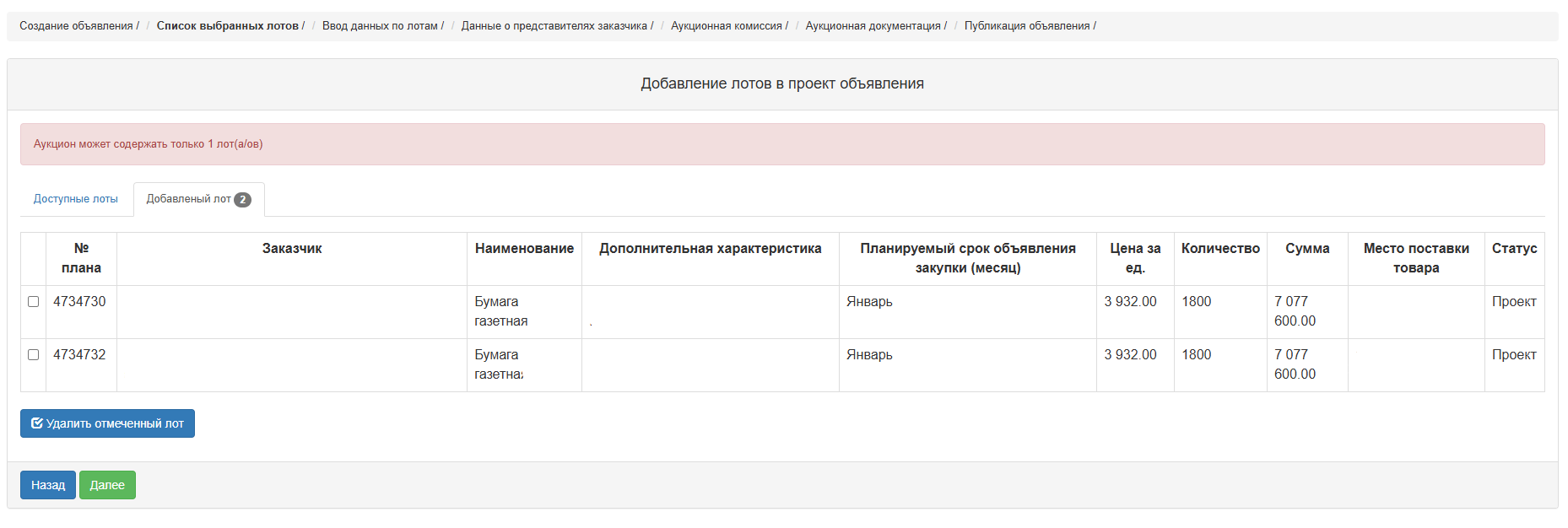1568x528 pixels.
Task: Open Аукционная документация breadcrumb
Action: pyautogui.click(x=873, y=26)
